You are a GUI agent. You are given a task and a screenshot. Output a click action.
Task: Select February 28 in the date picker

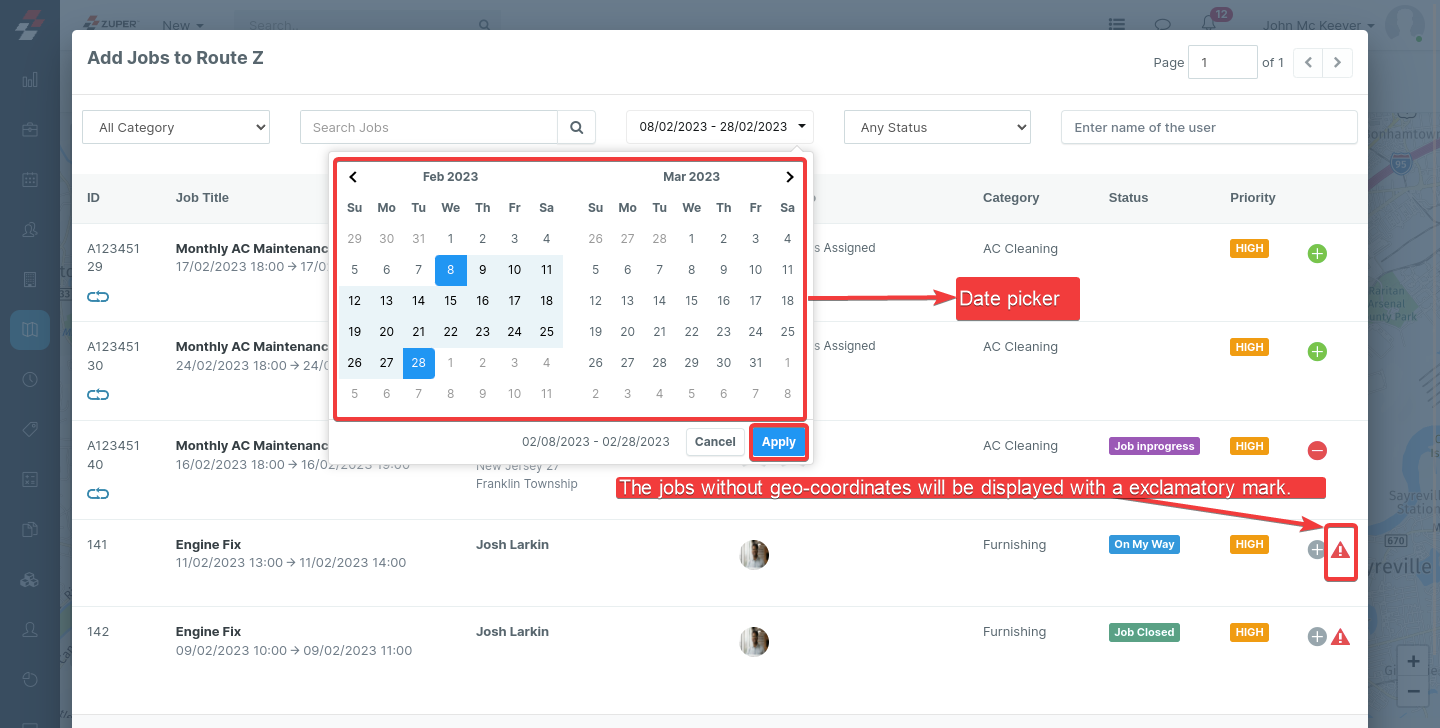click(x=419, y=363)
